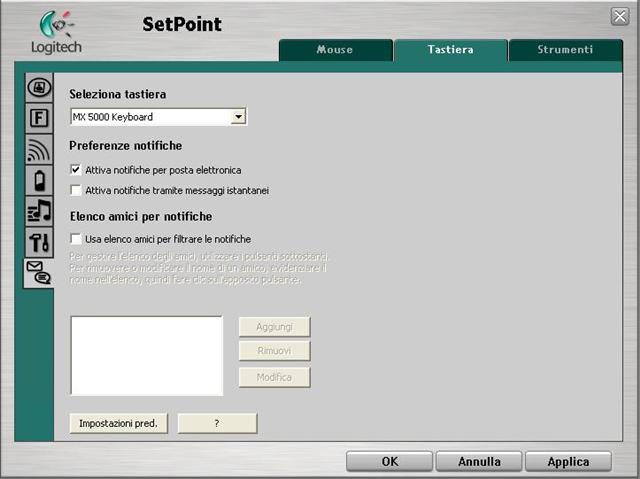Select the Tastiera tab
The image size is (640, 479).
tap(451, 50)
